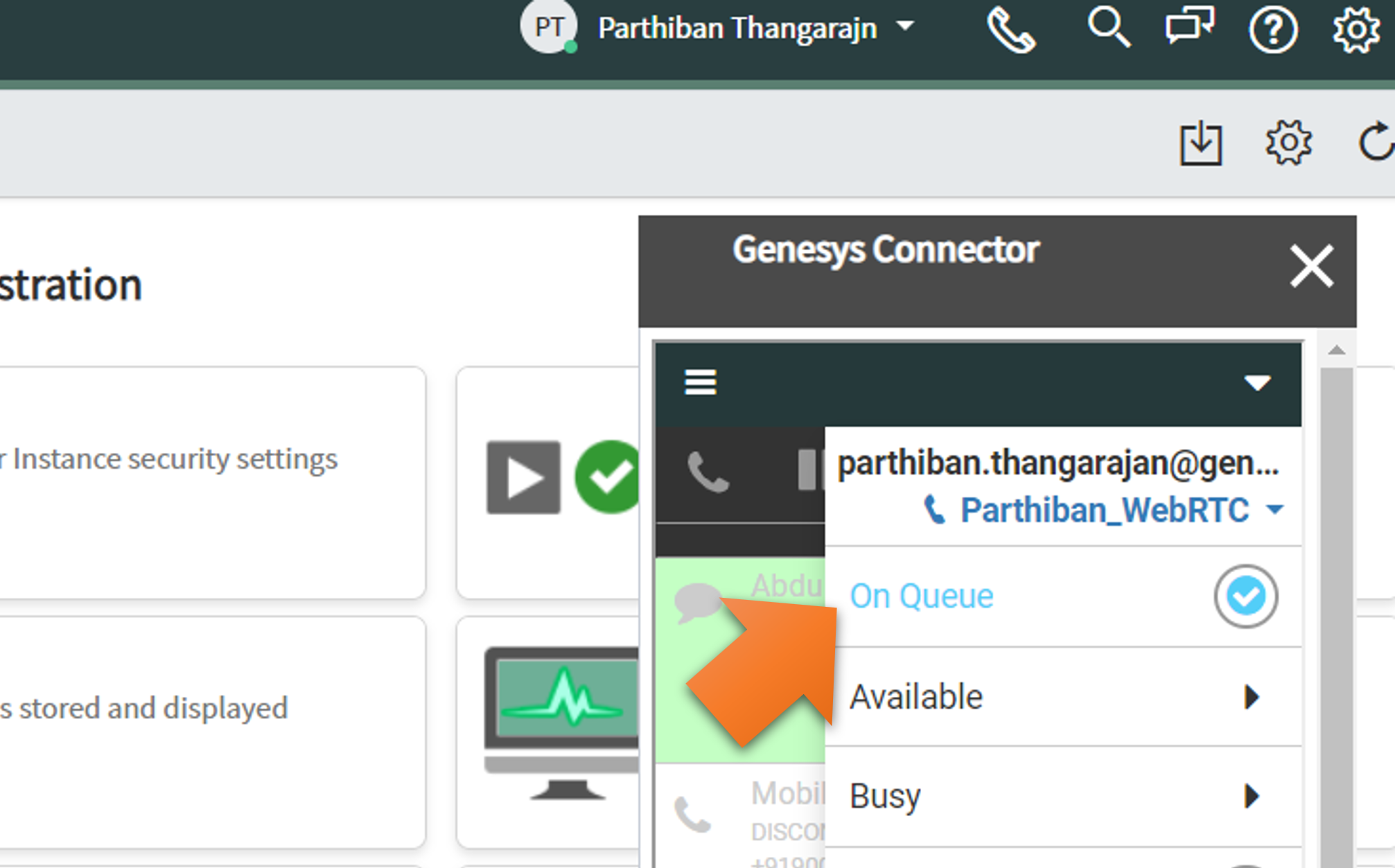Select the Busy status

1063,797
